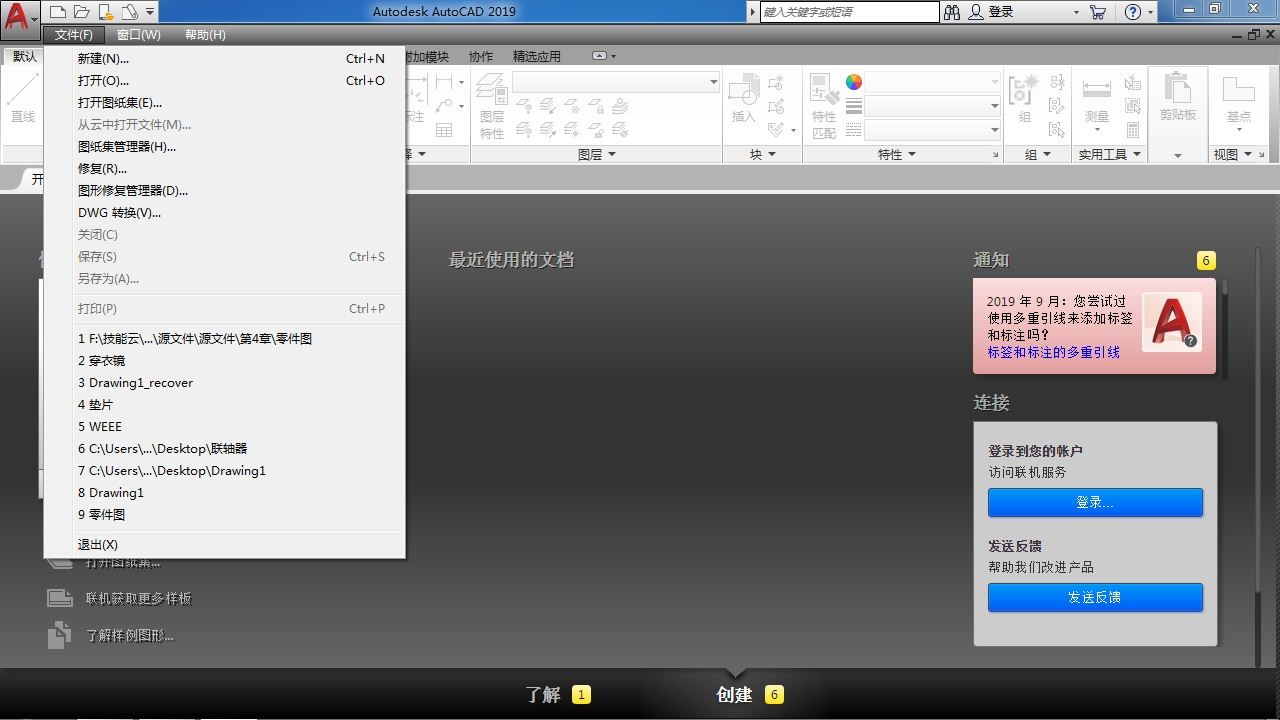The height and width of the screenshot is (720, 1280).
Task: Switch to the 精选应用 ribbon tab
Action: pyautogui.click(x=537, y=57)
